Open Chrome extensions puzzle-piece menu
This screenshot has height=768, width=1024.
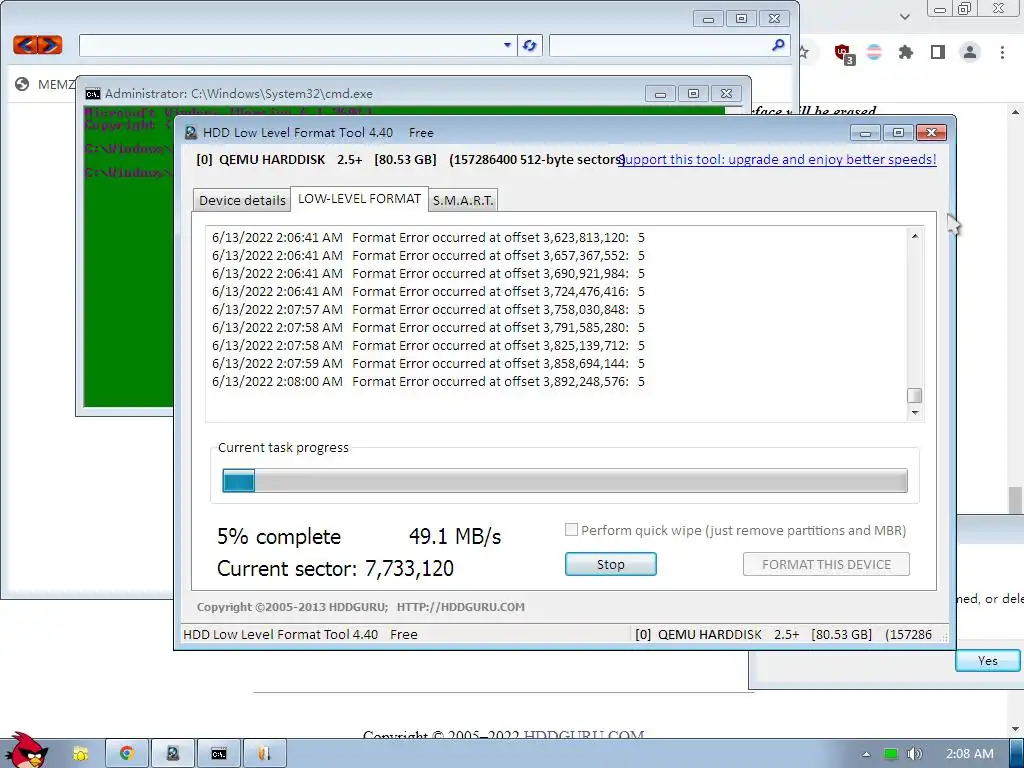(x=906, y=52)
